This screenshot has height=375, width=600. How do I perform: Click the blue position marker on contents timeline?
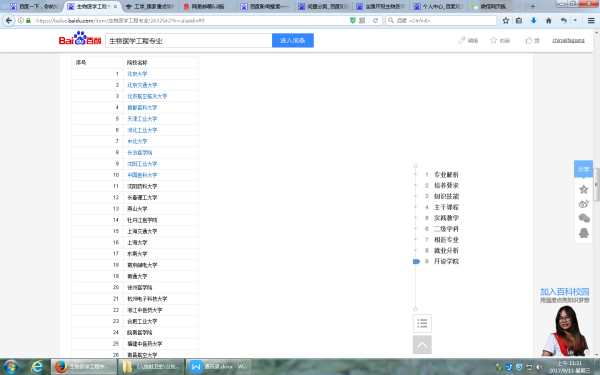pyautogui.click(x=416, y=261)
